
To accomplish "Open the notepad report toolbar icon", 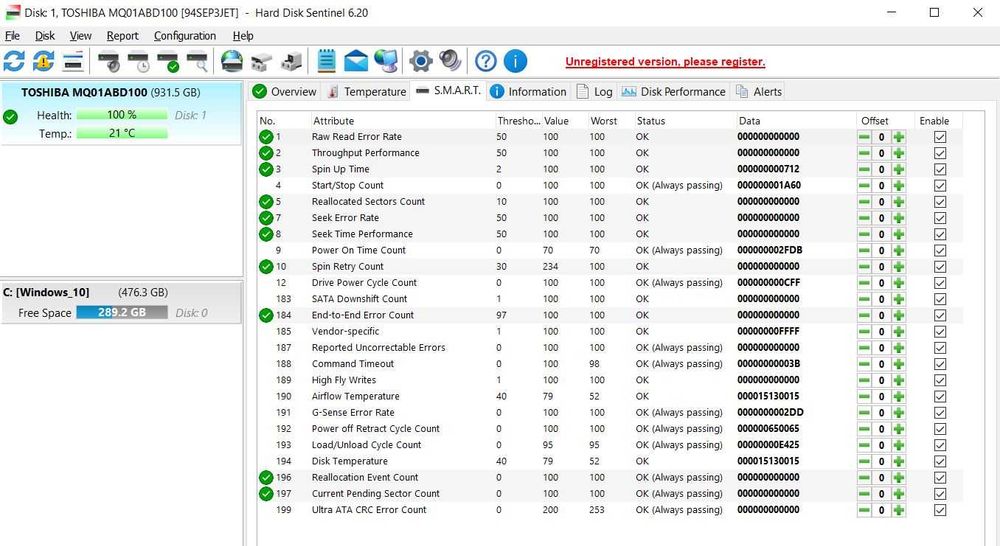I will 326,61.
